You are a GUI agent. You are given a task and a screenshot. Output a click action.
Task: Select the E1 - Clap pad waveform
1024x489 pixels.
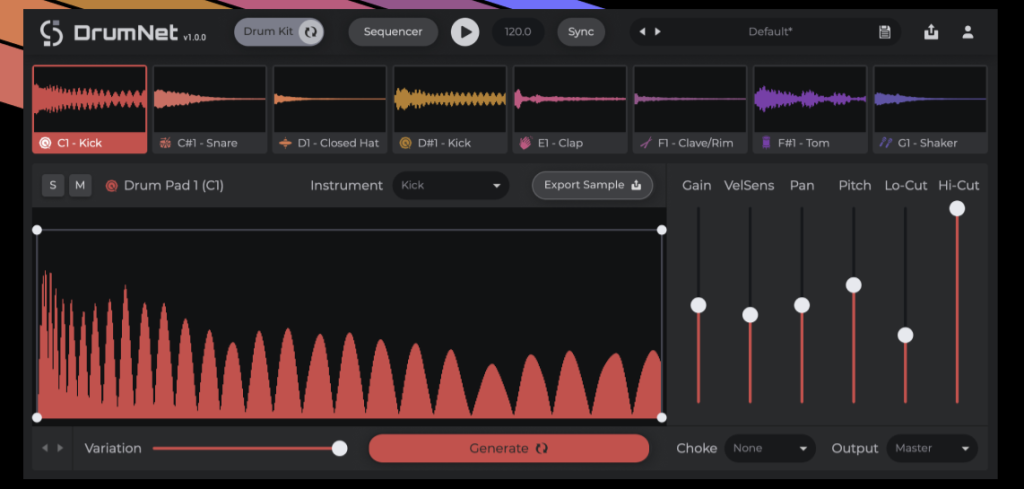pyautogui.click(x=570, y=99)
